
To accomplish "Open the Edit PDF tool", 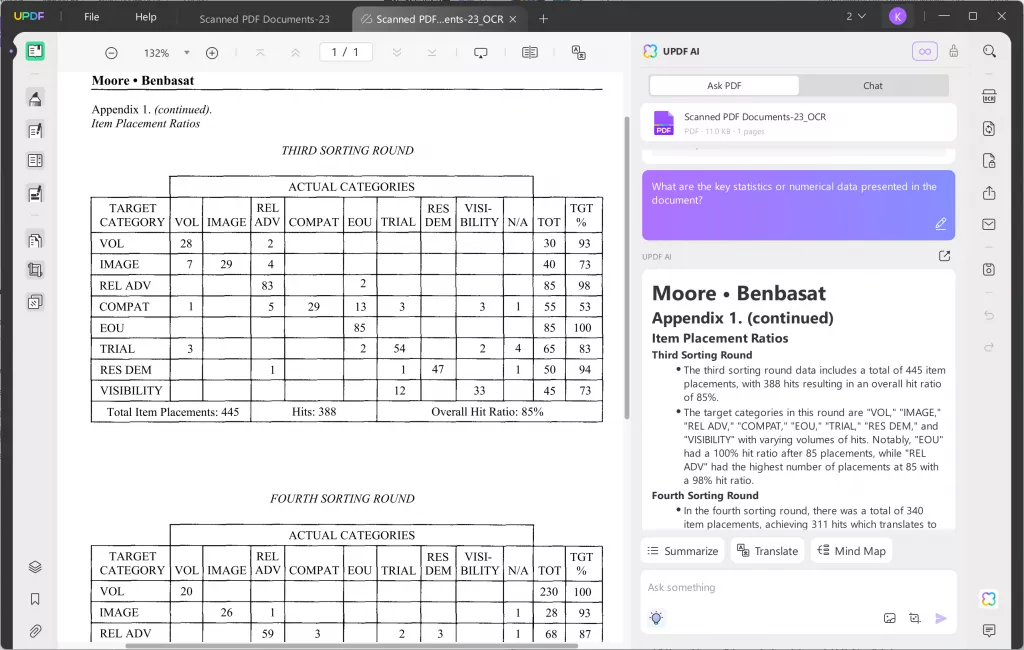I will tap(35, 130).
